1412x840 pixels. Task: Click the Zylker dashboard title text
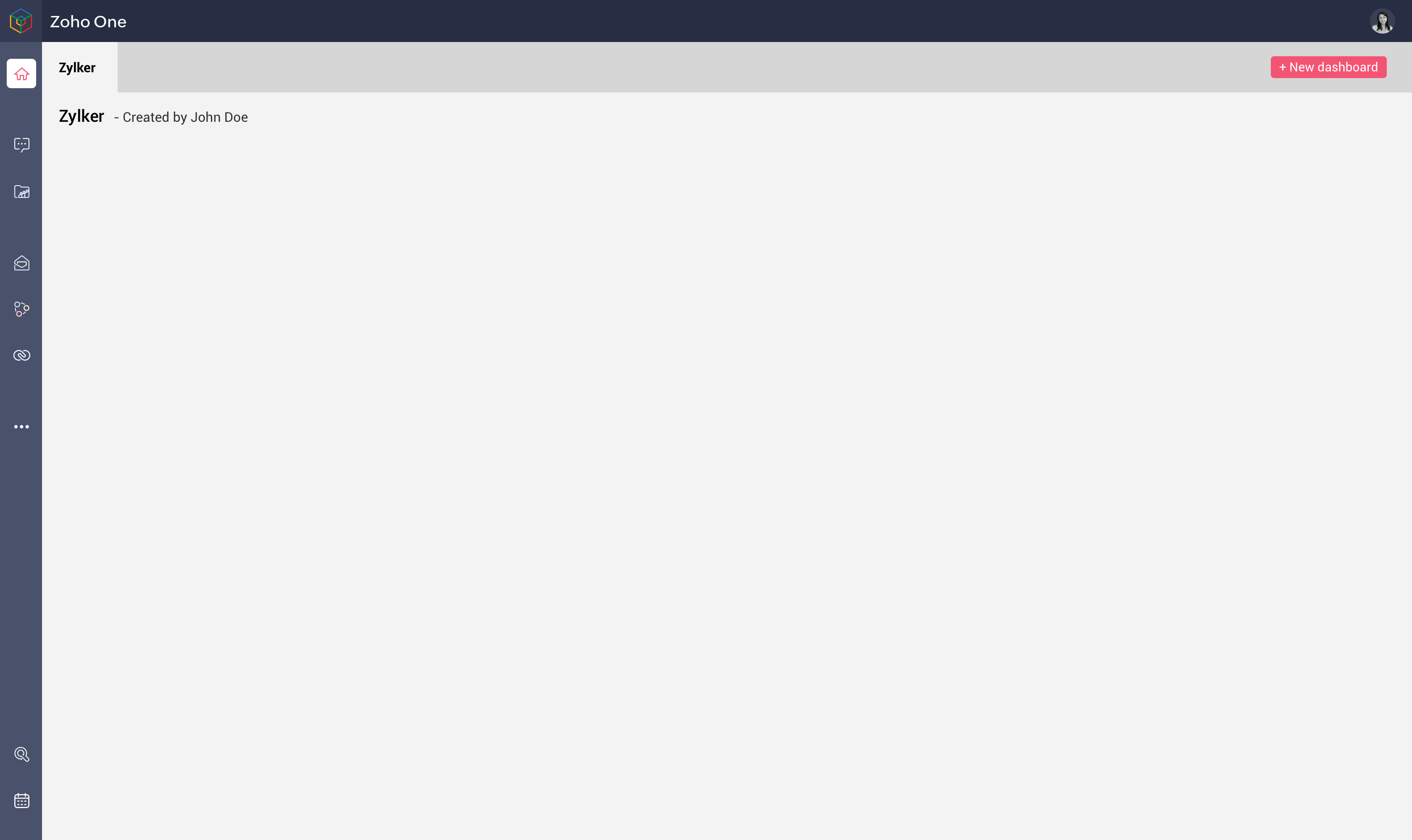click(81, 115)
